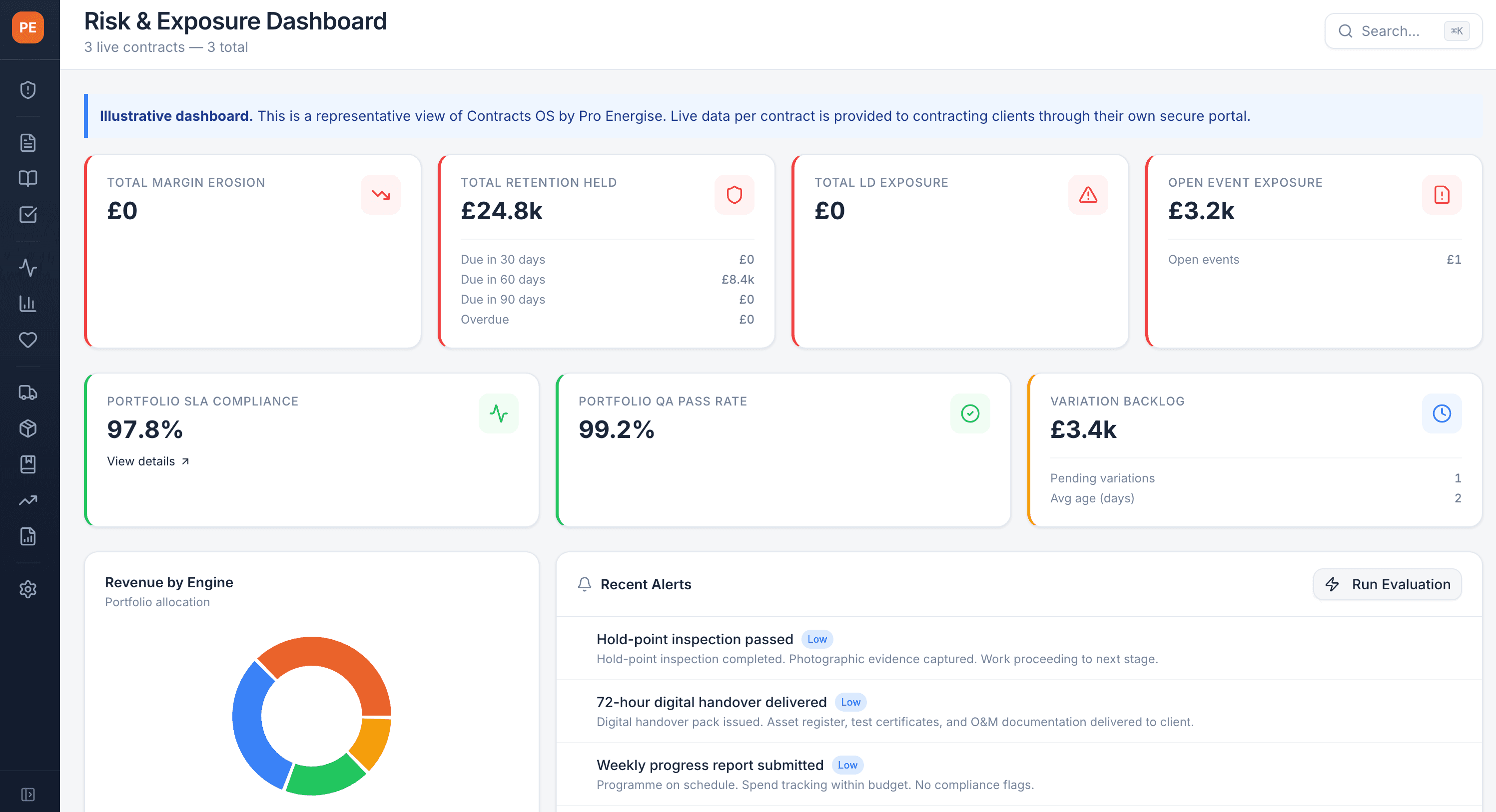Screen dimensions: 1496x812
Task: Click the SLA compliance pulse icon
Action: tap(498, 414)
